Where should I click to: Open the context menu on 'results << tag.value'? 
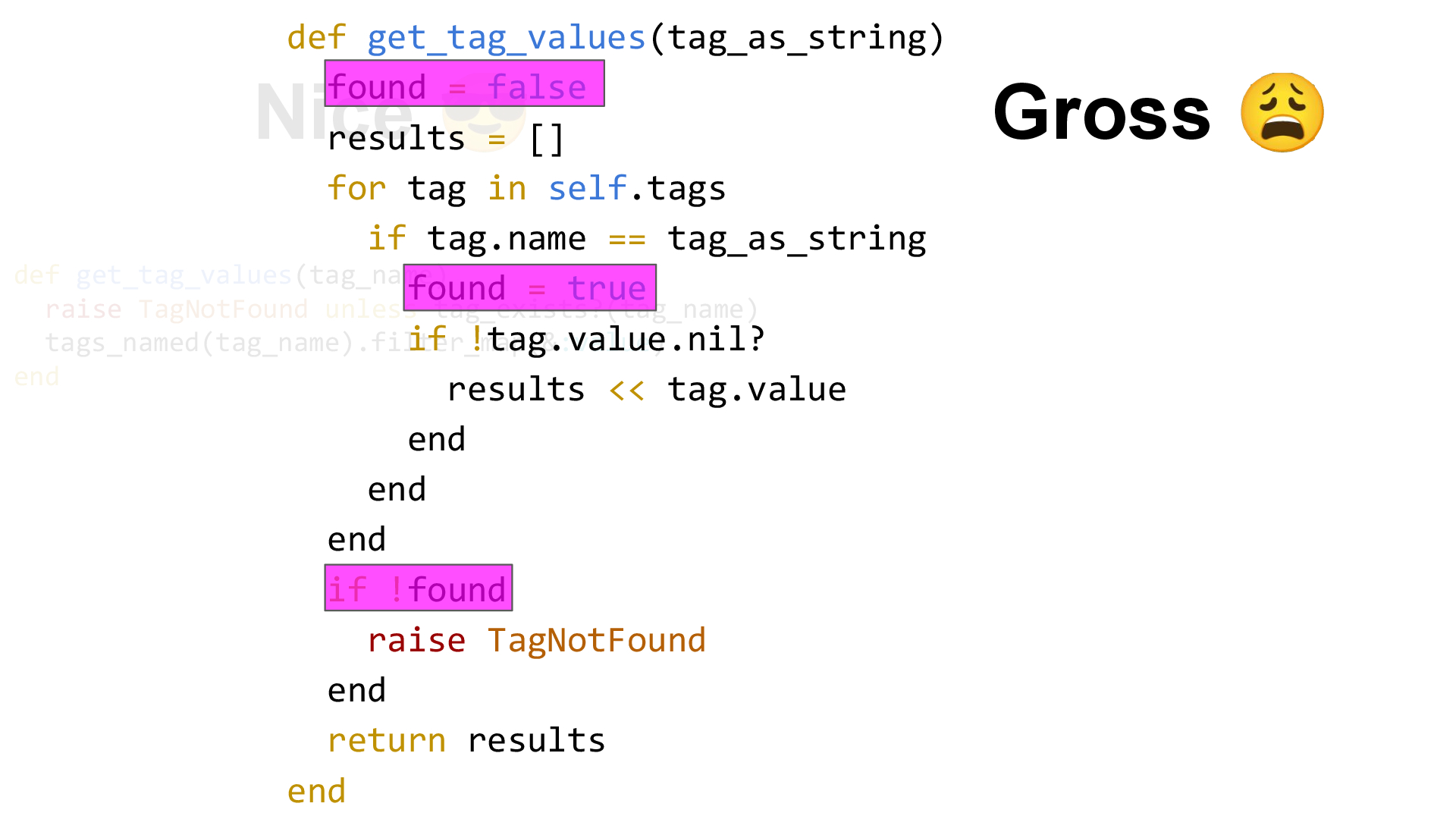tap(646, 388)
